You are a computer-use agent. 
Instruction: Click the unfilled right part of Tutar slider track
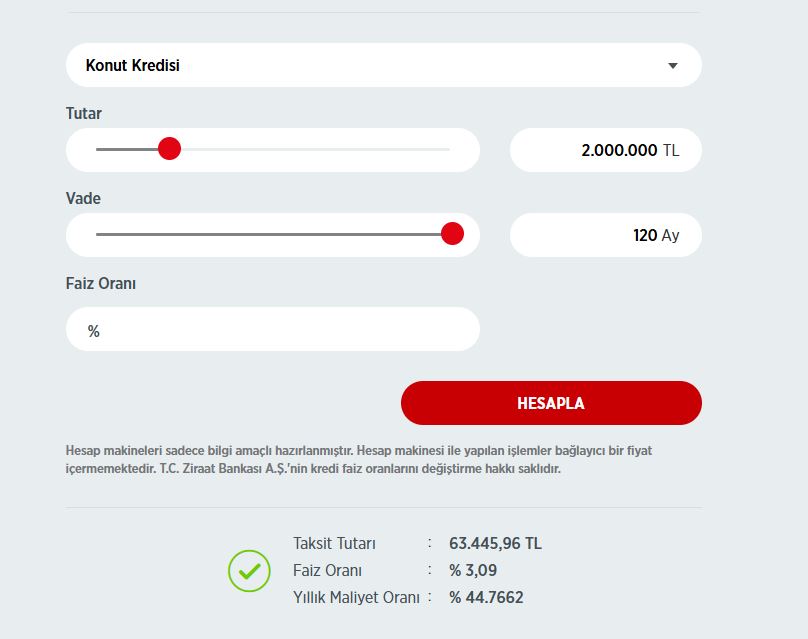click(x=320, y=149)
